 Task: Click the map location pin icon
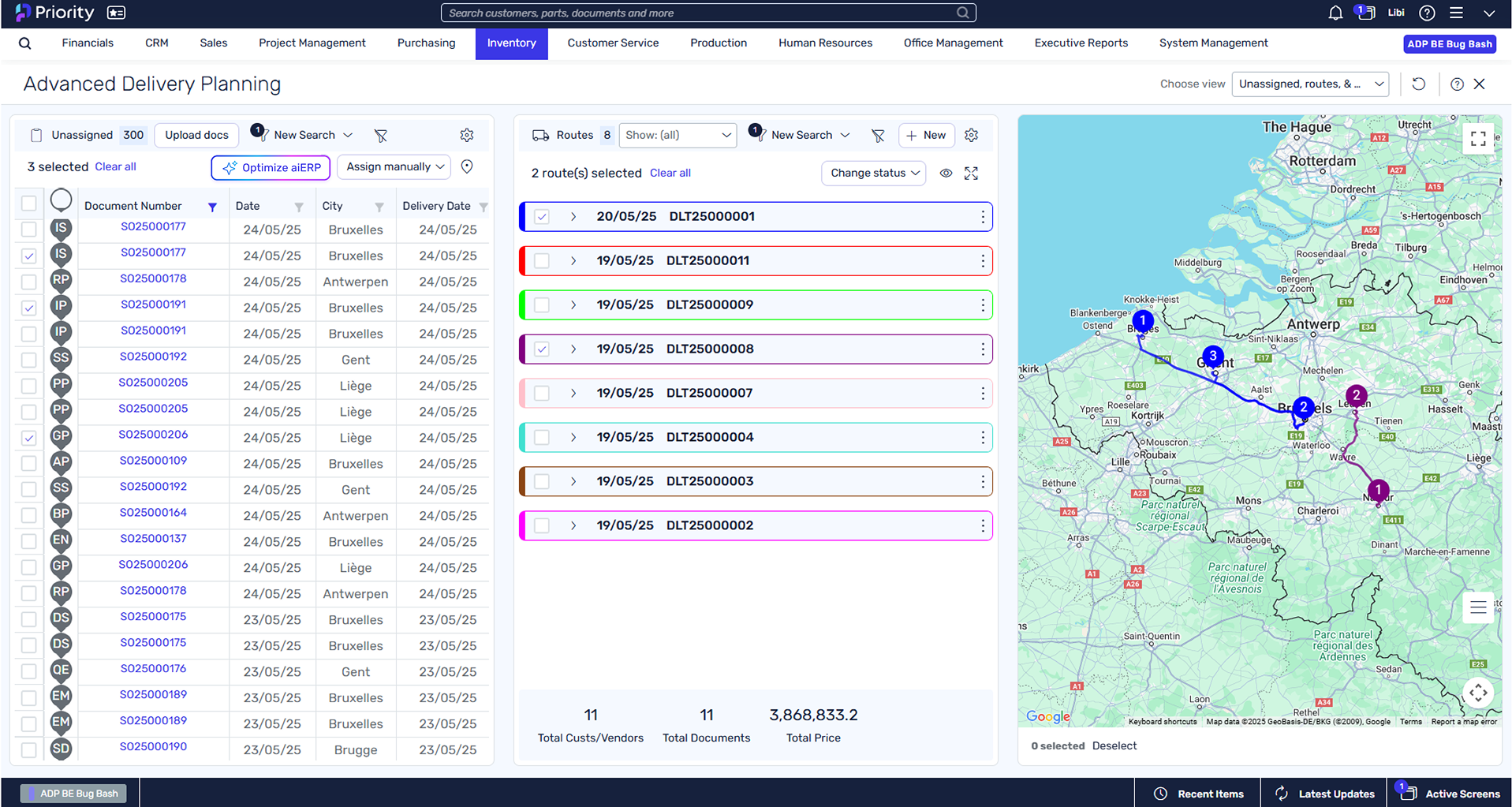click(467, 167)
